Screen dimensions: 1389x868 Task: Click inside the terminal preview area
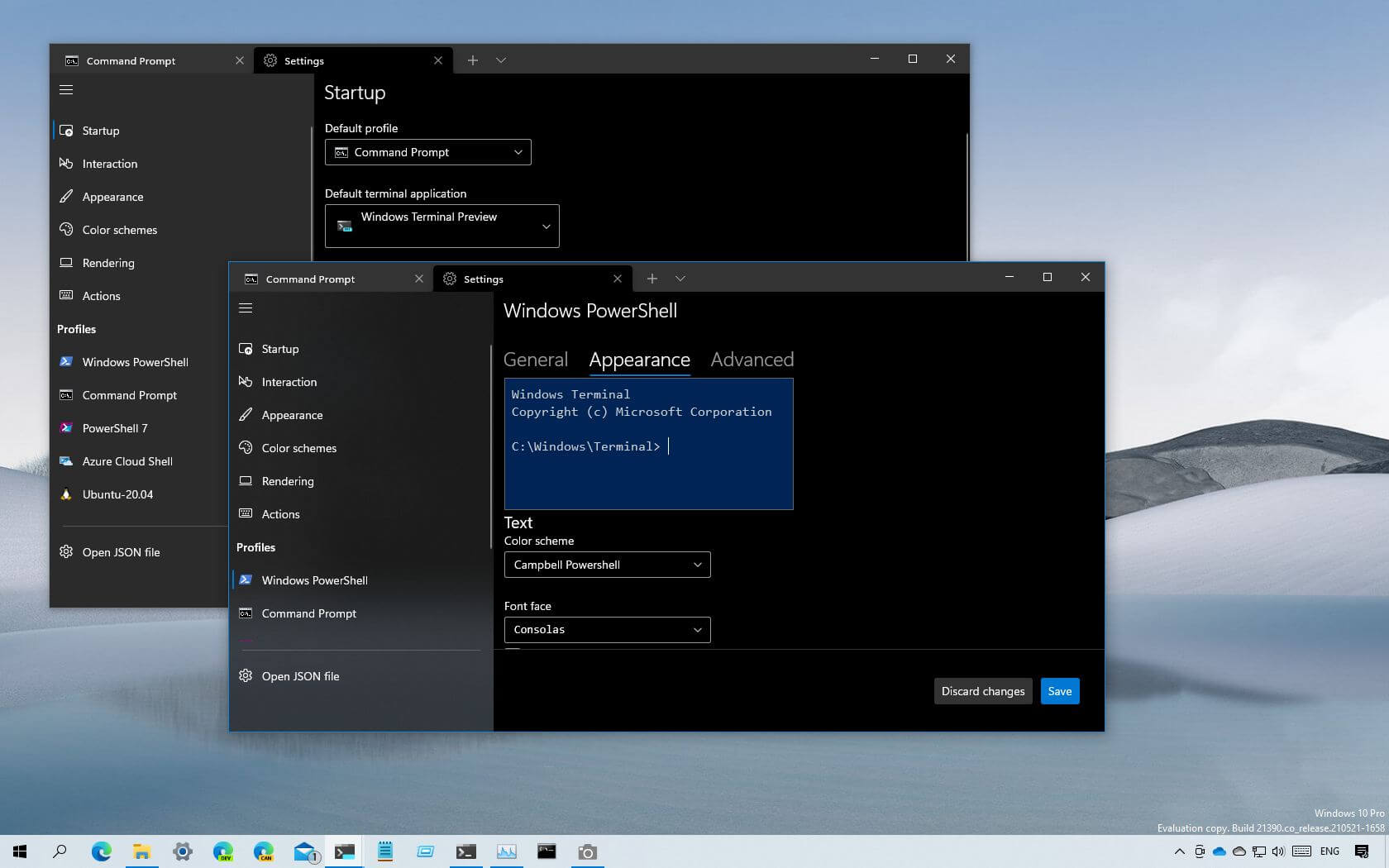tap(648, 444)
